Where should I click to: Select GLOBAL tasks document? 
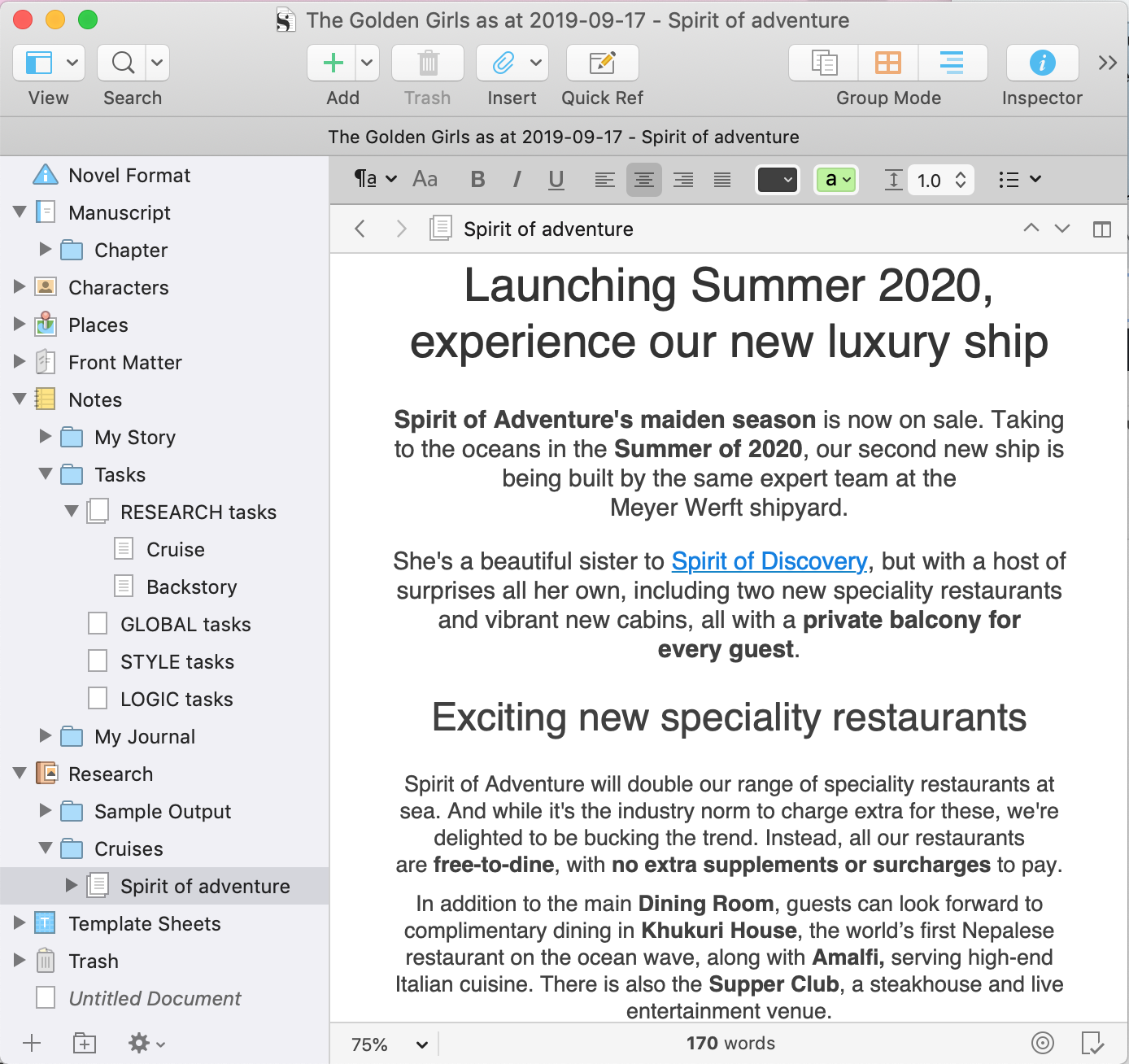click(185, 625)
